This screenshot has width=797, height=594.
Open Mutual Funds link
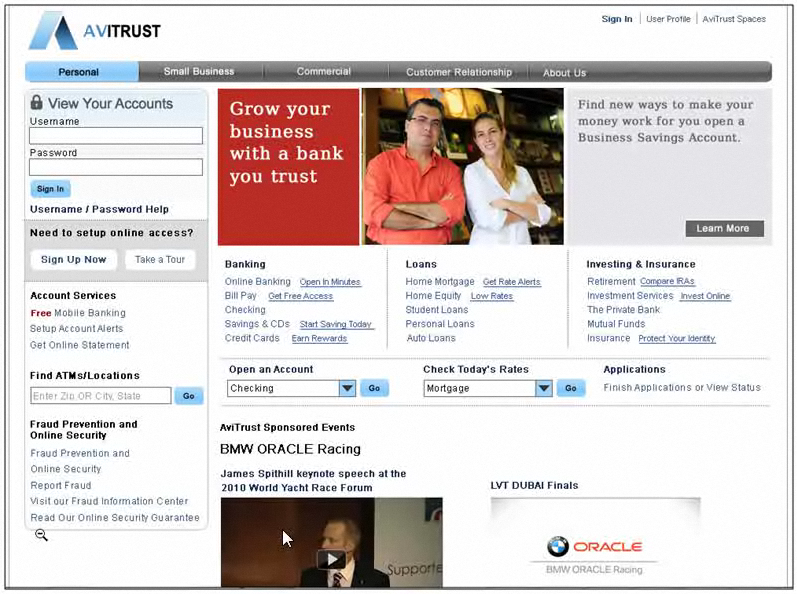coord(616,324)
